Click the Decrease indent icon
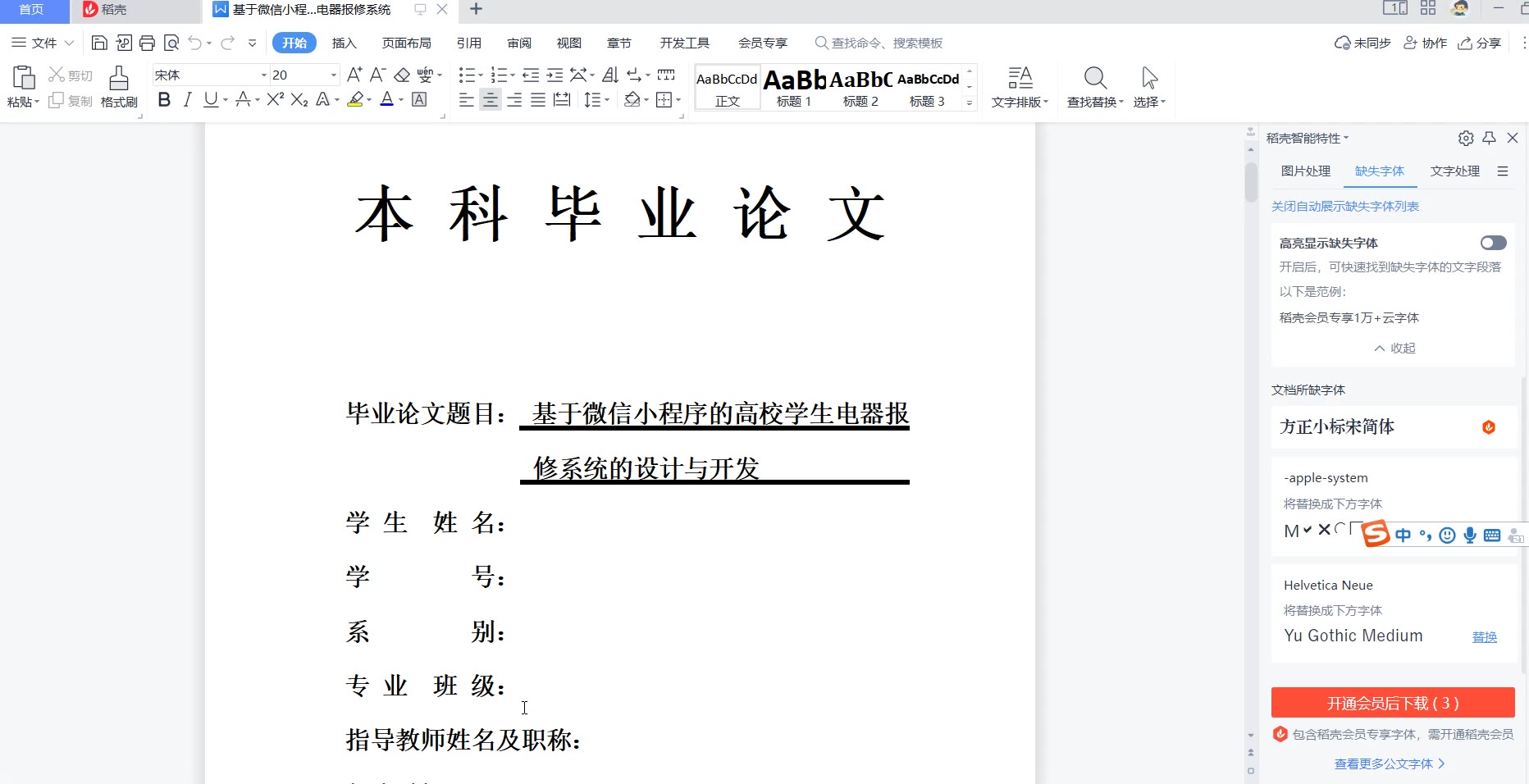 (x=531, y=75)
